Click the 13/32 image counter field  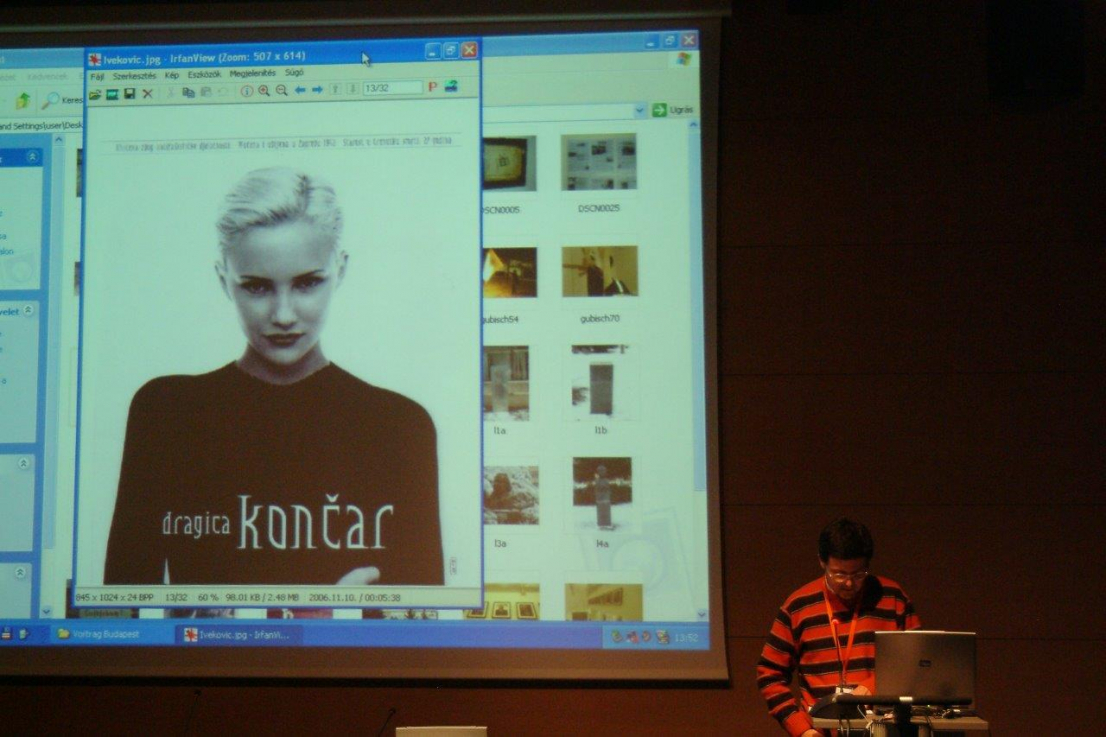click(x=392, y=88)
